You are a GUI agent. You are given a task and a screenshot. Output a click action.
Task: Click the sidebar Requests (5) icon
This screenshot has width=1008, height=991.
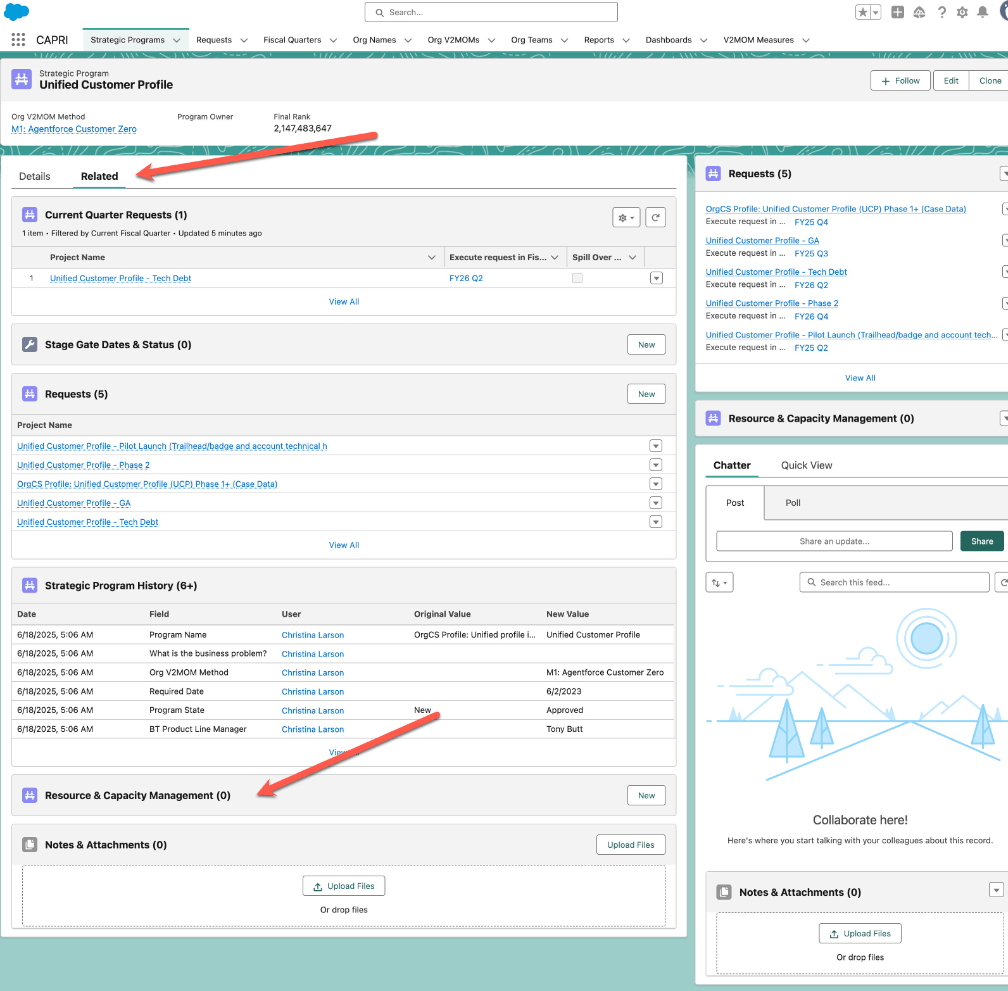(713, 174)
